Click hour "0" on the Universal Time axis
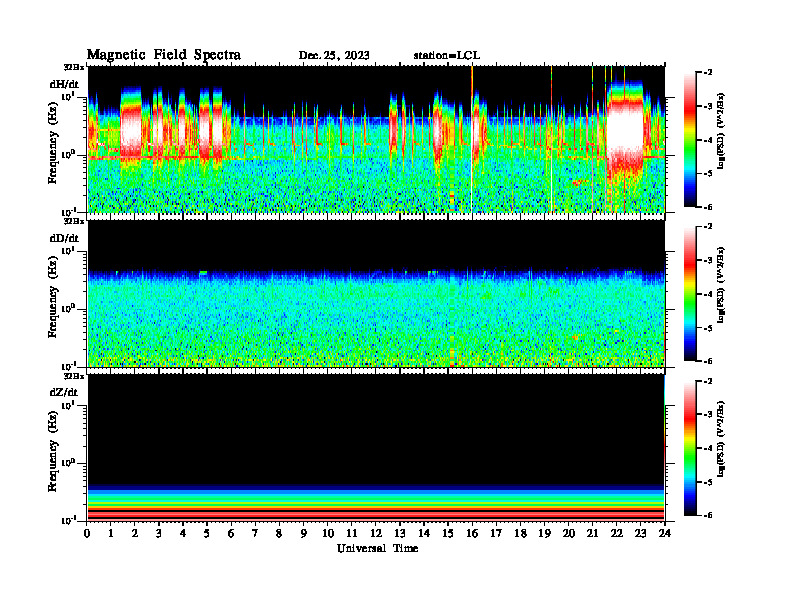The width and height of the screenshot is (792, 612). pyautogui.click(x=87, y=533)
